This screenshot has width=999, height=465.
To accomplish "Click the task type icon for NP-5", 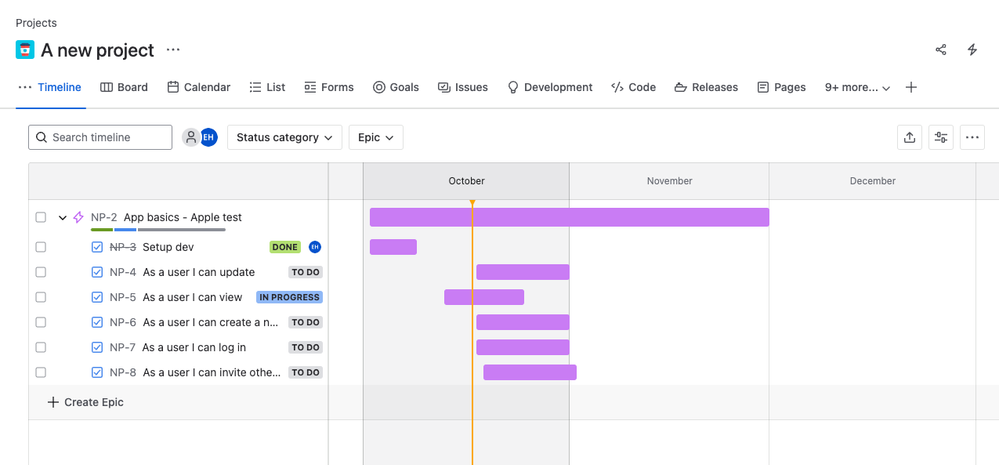I will click(97, 297).
